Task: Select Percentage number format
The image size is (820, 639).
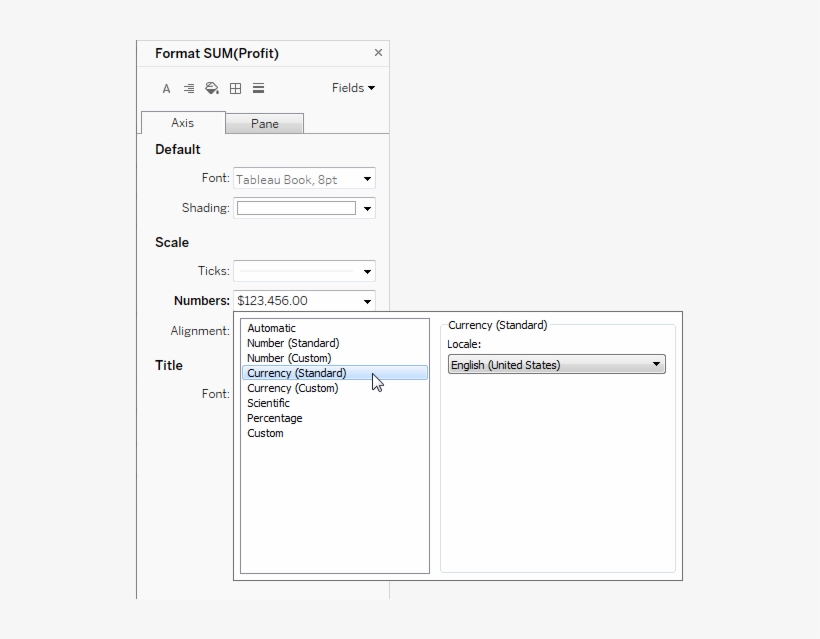Action: (x=335, y=418)
